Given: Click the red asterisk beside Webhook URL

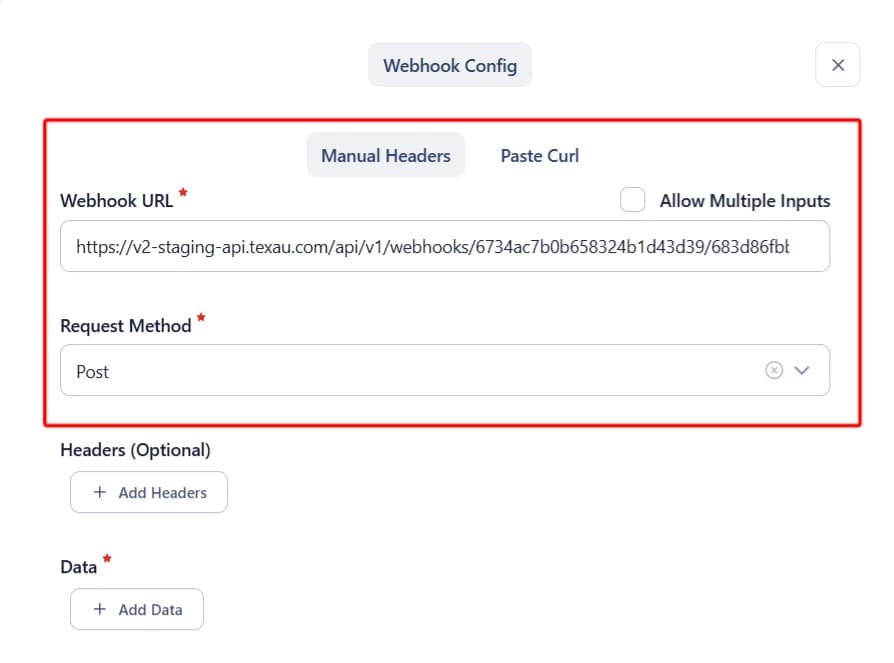Looking at the screenshot, I should point(182,192).
